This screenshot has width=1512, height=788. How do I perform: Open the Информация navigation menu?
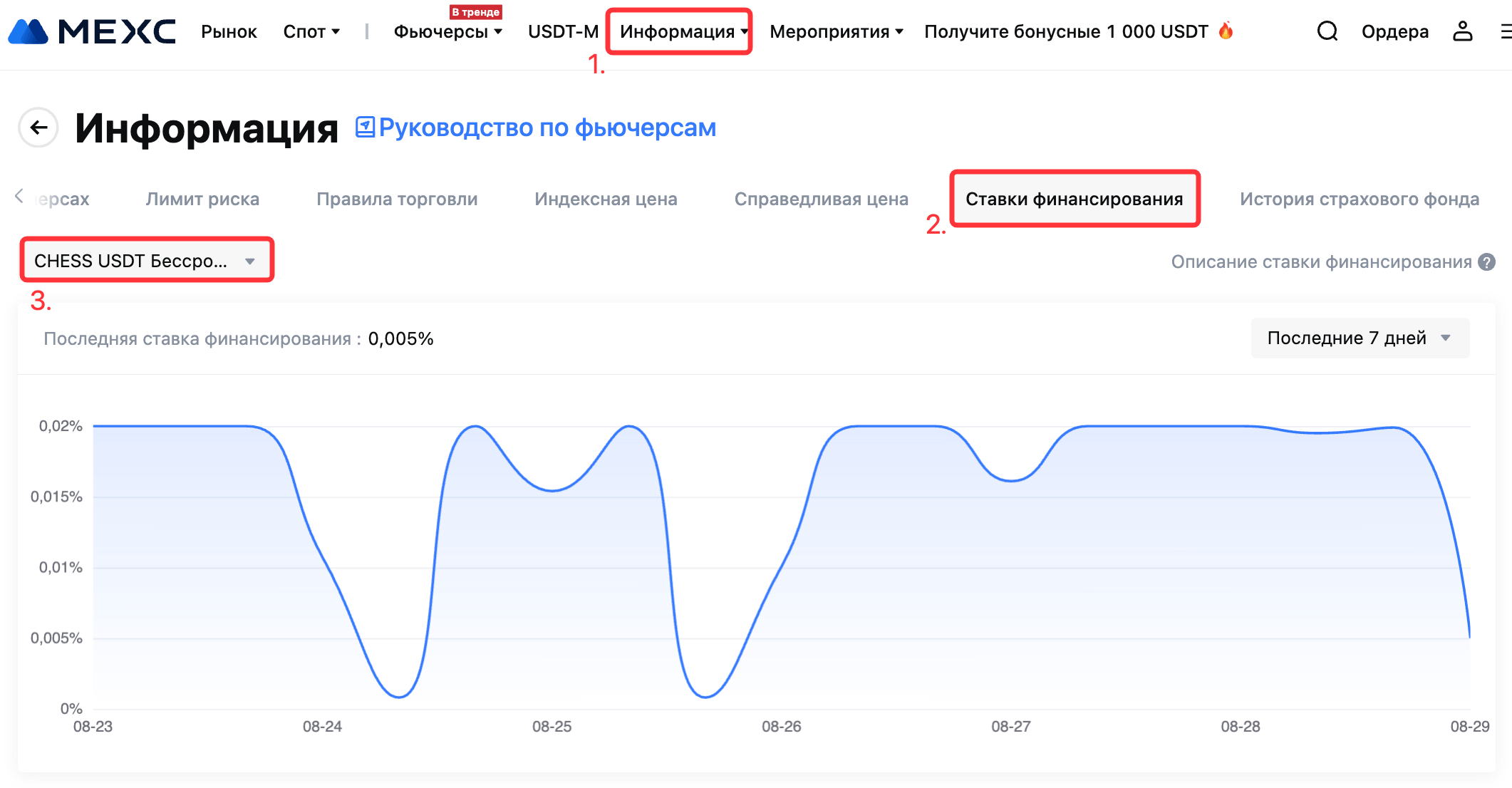click(x=679, y=31)
